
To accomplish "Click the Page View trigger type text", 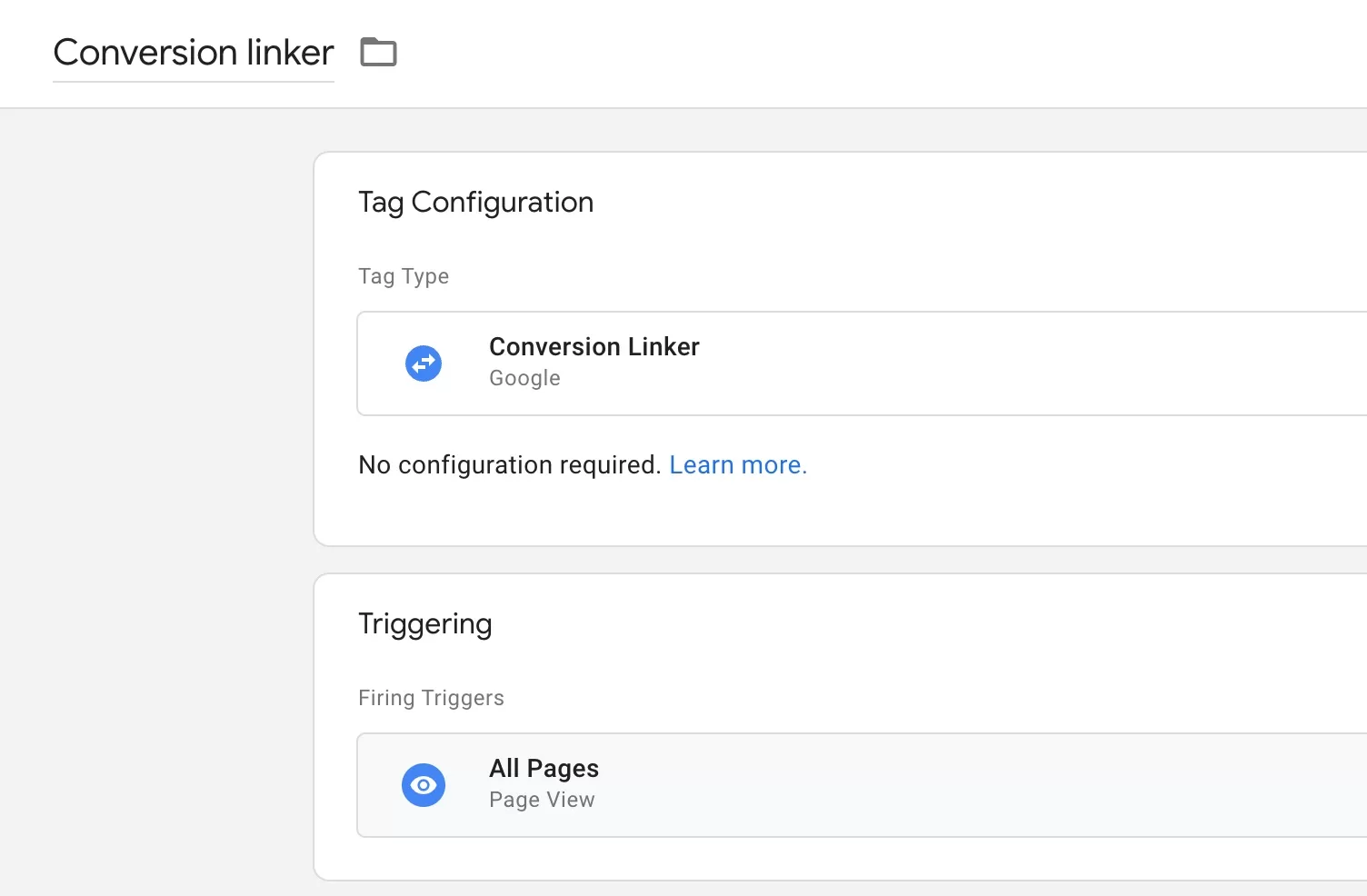I will pyautogui.click(x=542, y=800).
